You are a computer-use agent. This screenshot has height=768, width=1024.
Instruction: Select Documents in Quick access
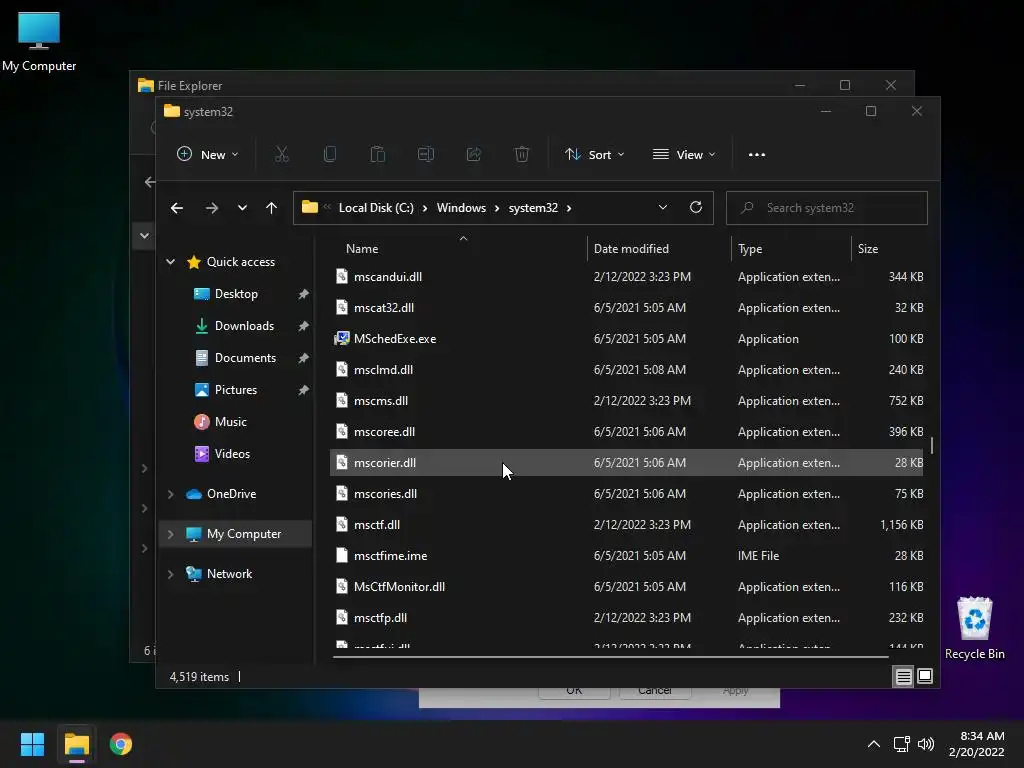point(246,358)
